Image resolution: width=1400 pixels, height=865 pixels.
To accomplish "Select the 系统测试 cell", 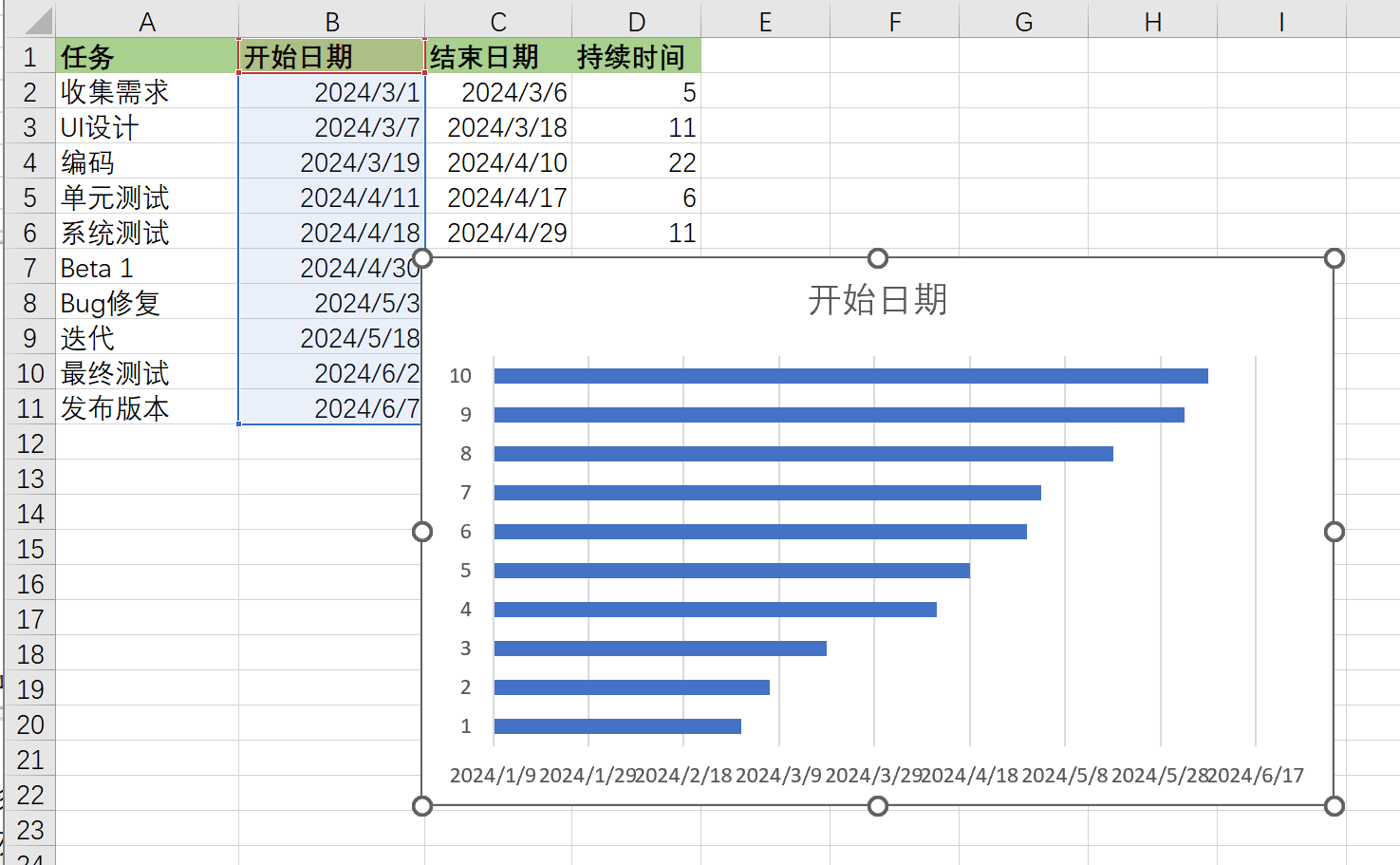I will 147,232.
